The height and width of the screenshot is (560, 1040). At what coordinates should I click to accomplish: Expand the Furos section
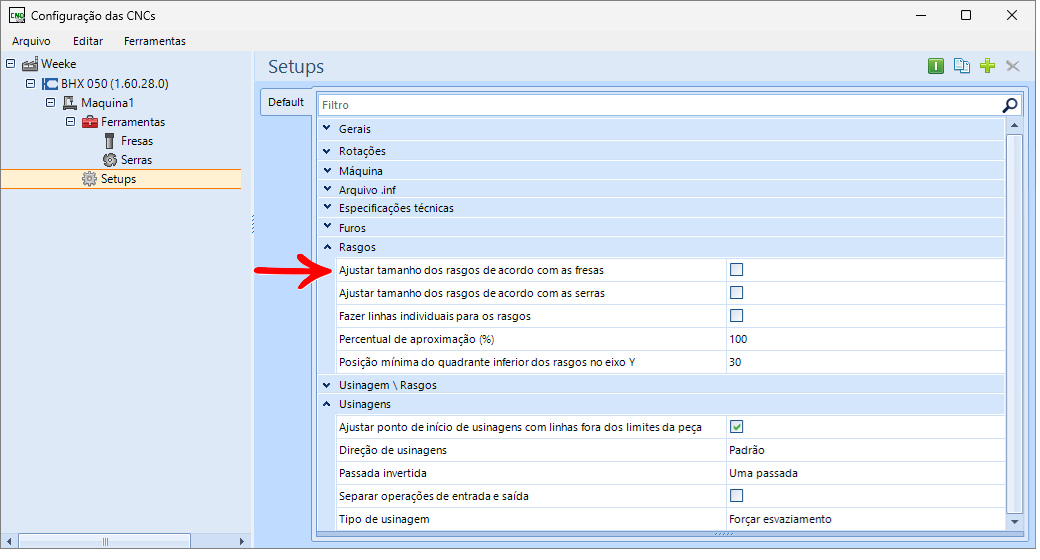(327, 227)
